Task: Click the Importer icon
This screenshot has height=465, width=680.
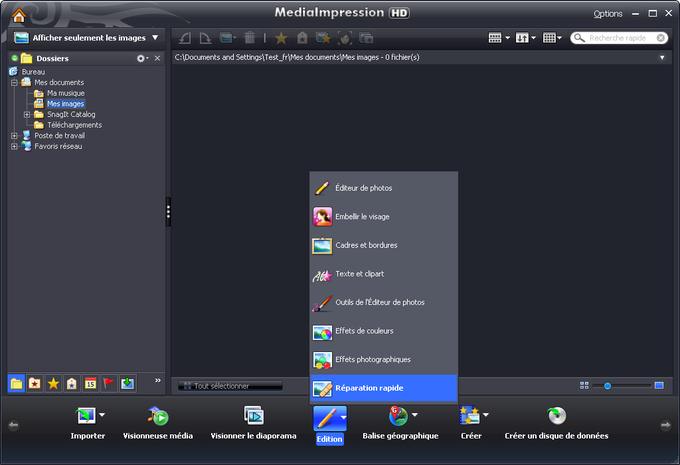Action: 86,416
